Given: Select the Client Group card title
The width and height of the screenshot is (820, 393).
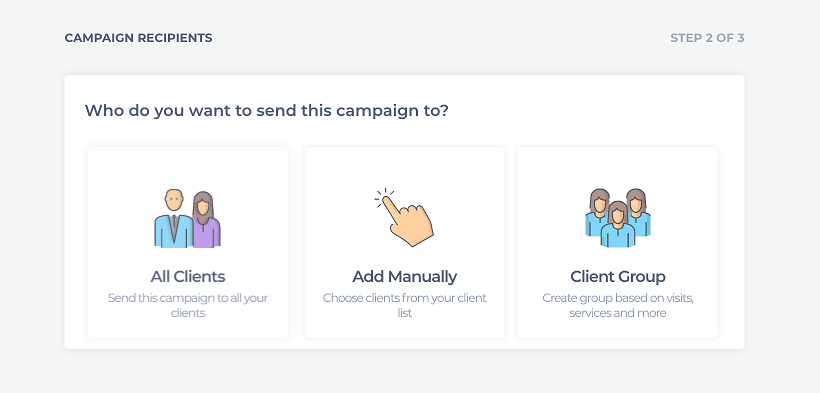Looking at the screenshot, I should [x=618, y=276].
